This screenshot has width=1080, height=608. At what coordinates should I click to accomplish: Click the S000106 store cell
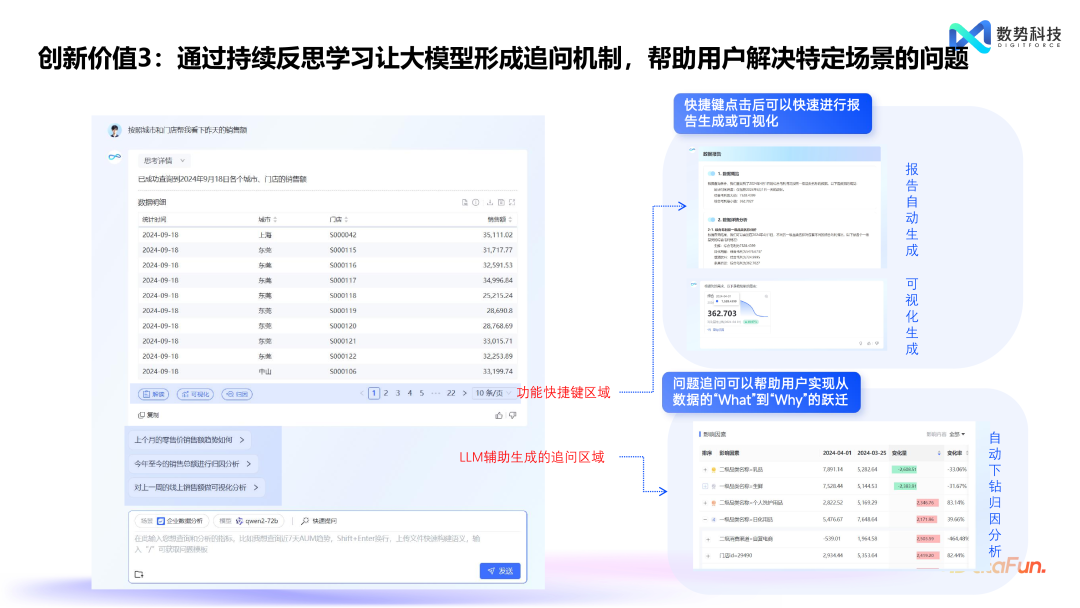click(343, 371)
